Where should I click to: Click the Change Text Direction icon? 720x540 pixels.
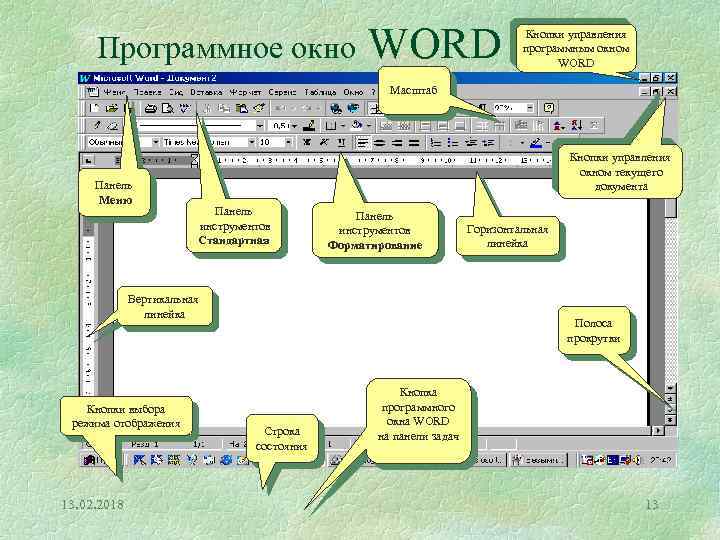pyautogui.click(x=539, y=125)
